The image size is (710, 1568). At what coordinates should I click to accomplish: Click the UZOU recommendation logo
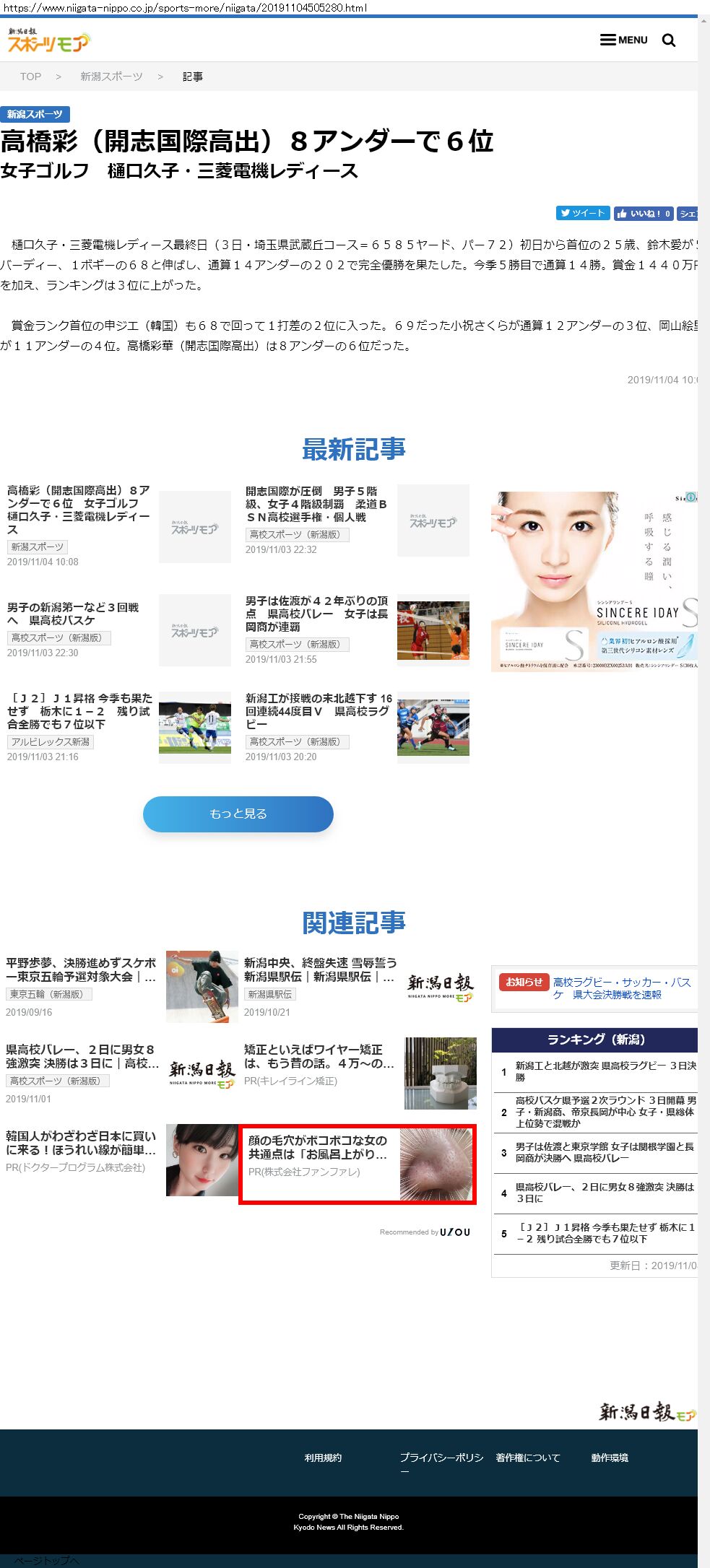(x=455, y=1232)
